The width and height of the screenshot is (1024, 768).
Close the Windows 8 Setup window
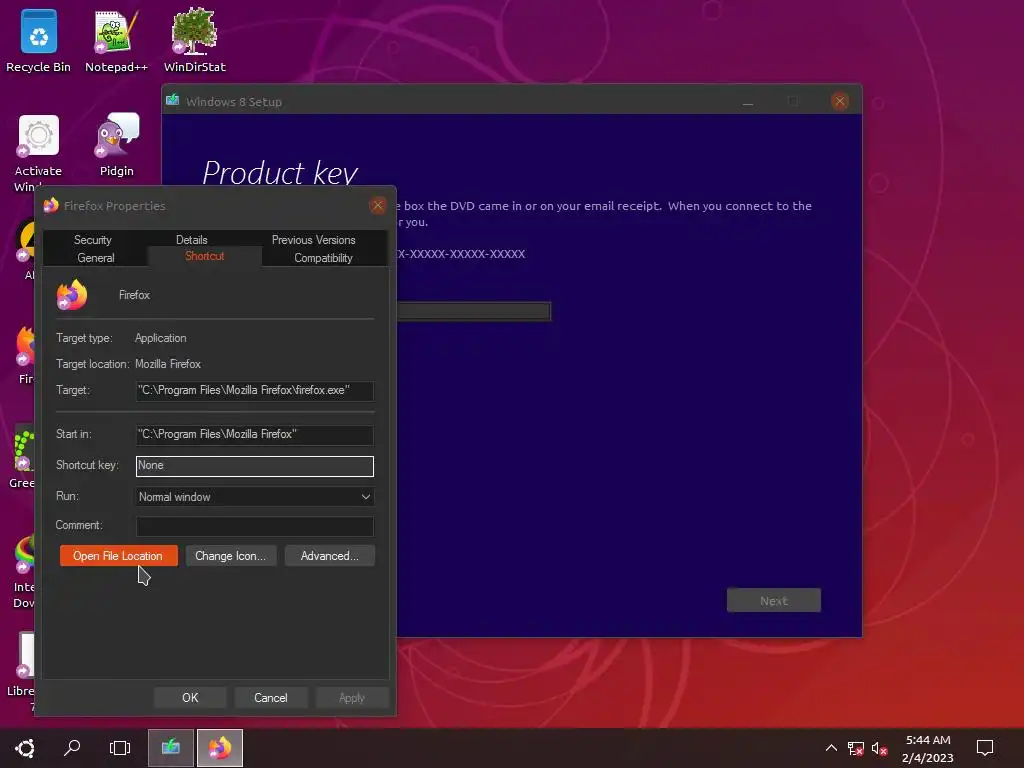point(840,101)
